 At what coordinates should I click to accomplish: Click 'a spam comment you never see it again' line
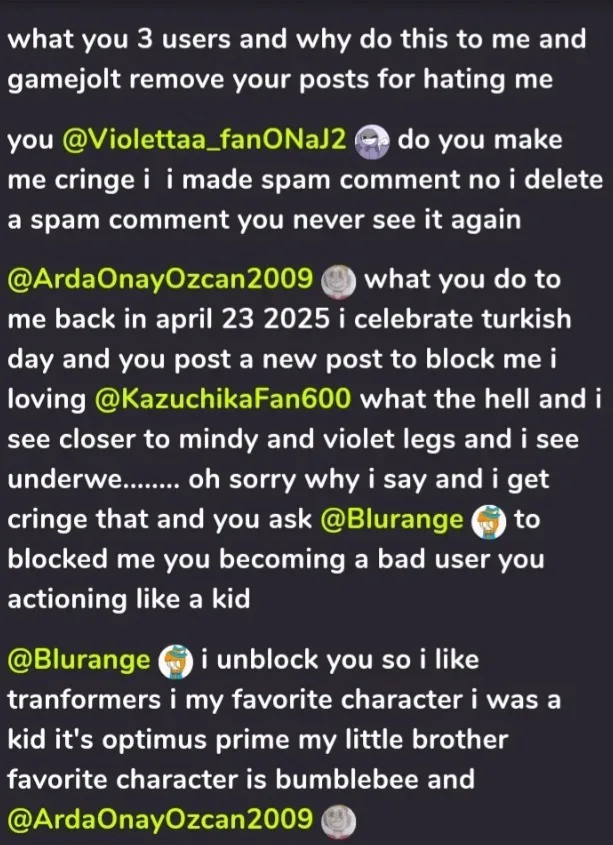point(264,220)
